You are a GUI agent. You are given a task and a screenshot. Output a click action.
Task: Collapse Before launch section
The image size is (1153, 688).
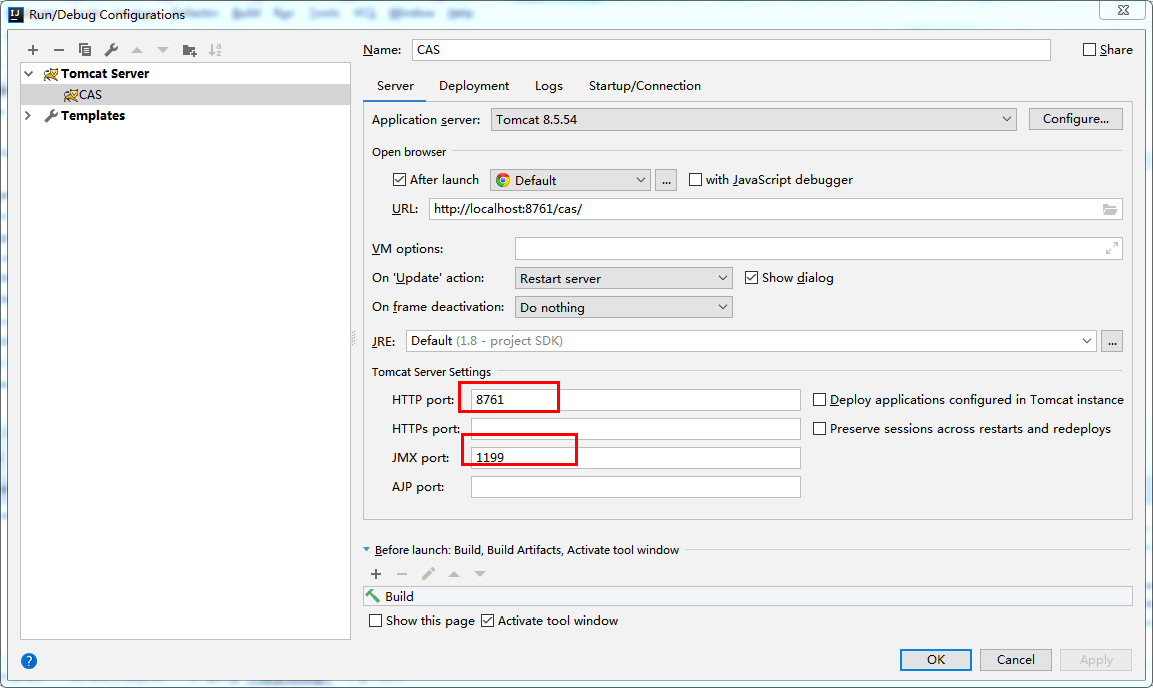(366, 549)
